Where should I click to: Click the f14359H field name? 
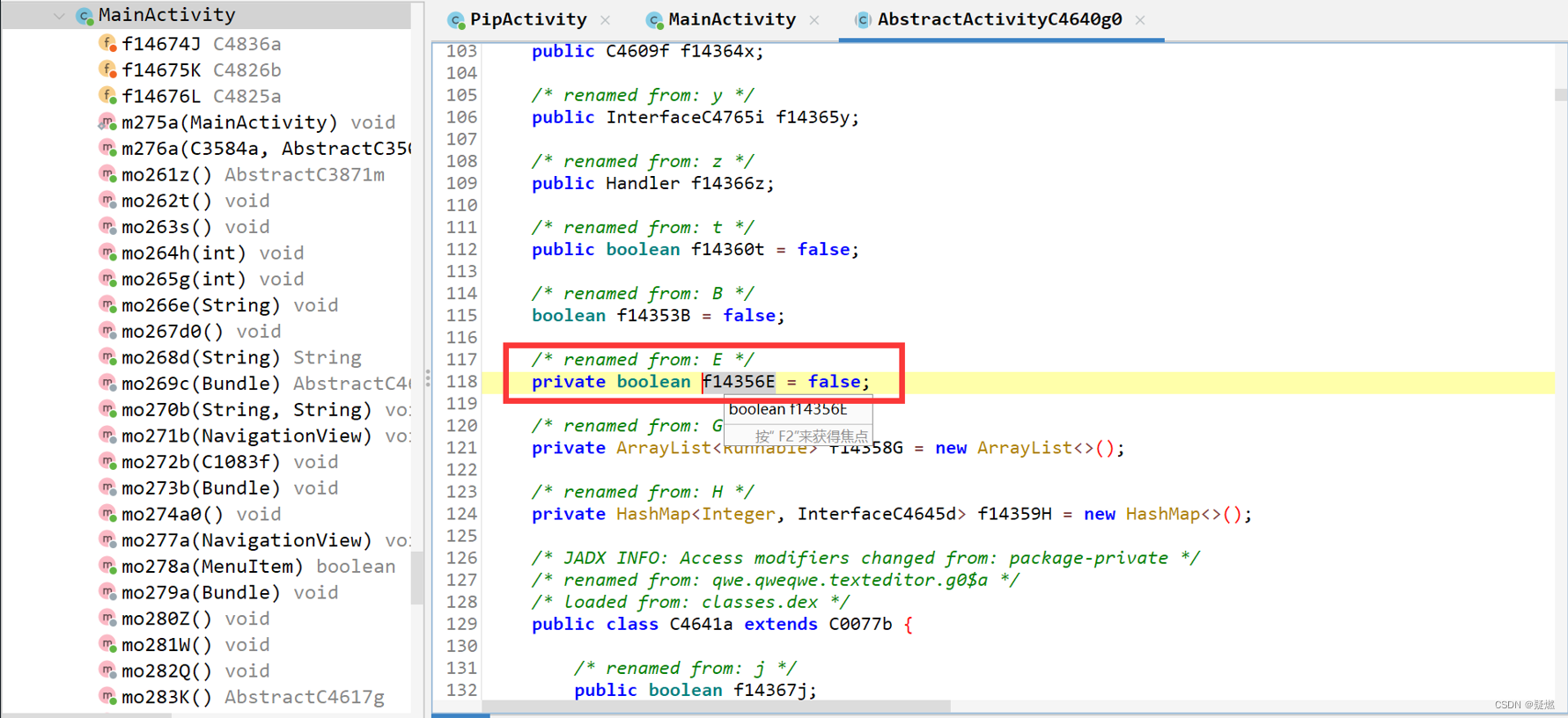1014,514
